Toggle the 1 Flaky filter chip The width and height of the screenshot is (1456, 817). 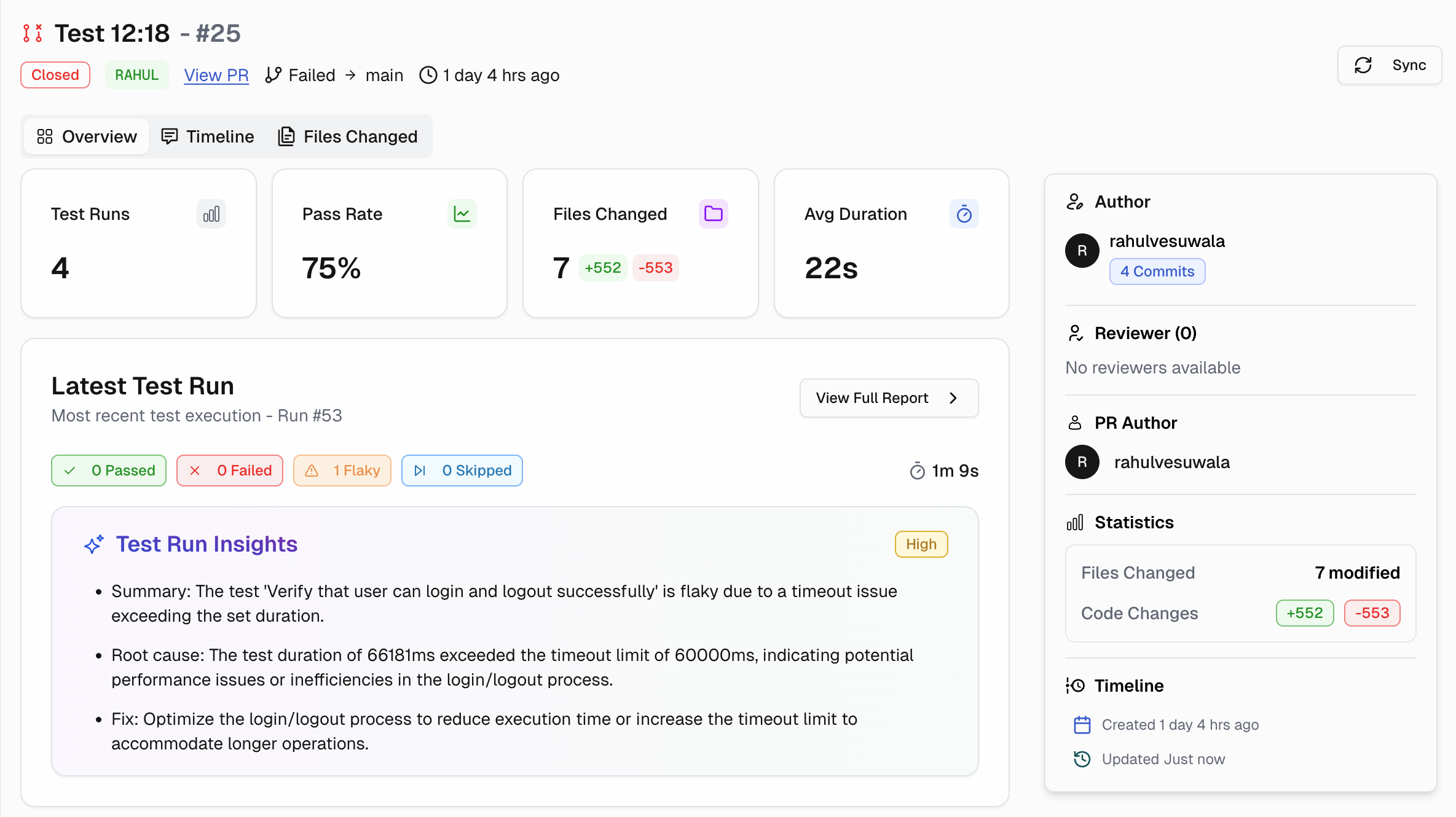click(342, 471)
